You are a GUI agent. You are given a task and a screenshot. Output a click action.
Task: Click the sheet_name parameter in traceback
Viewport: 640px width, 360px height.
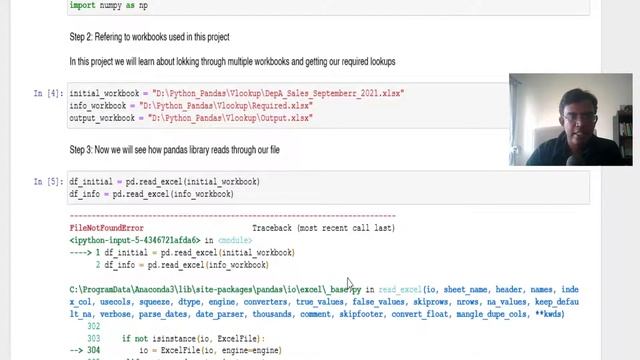[465, 289]
